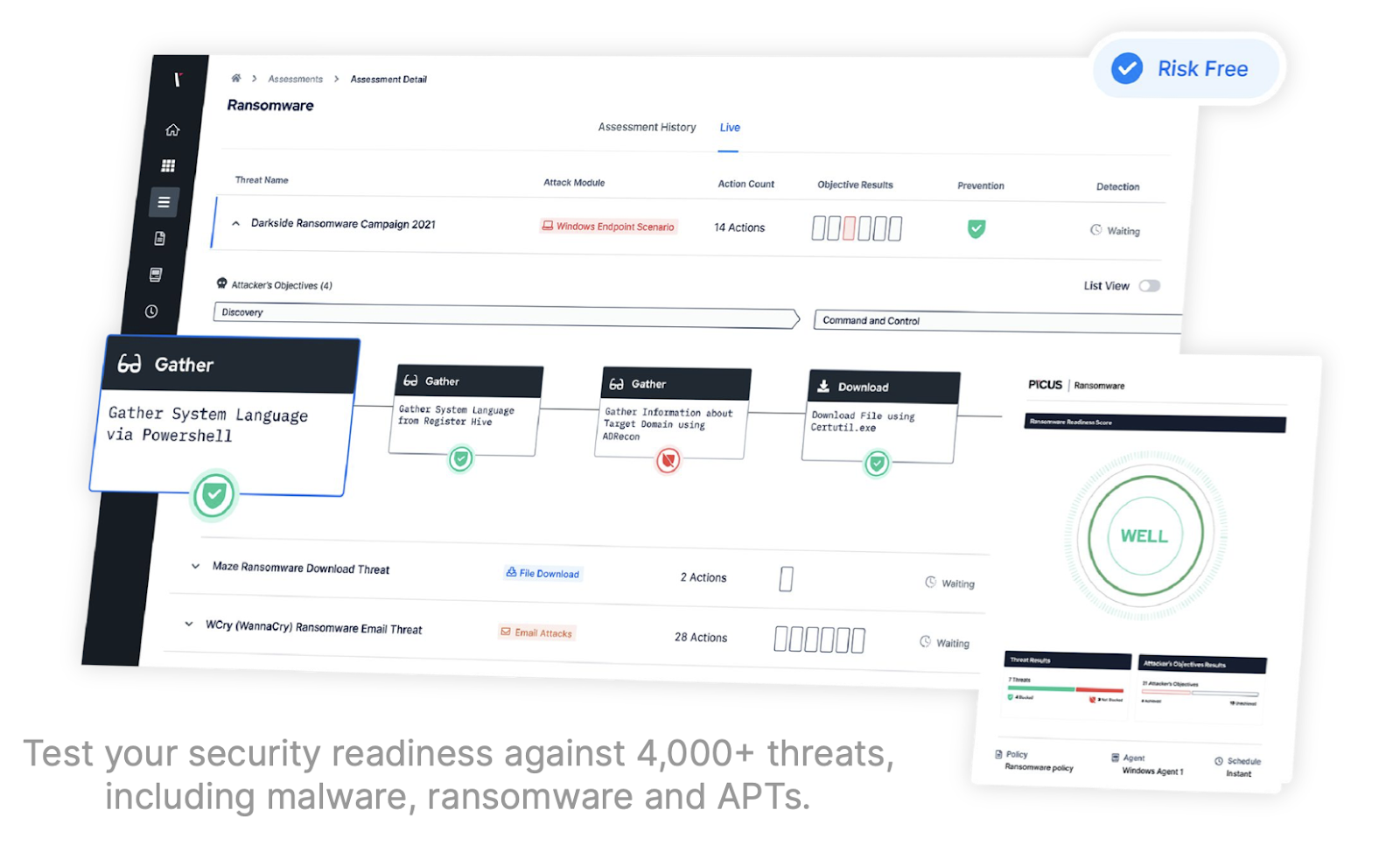The height and width of the screenshot is (852, 1400).
Task: Click the home icon in the sidebar
Action: click(x=172, y=130)
